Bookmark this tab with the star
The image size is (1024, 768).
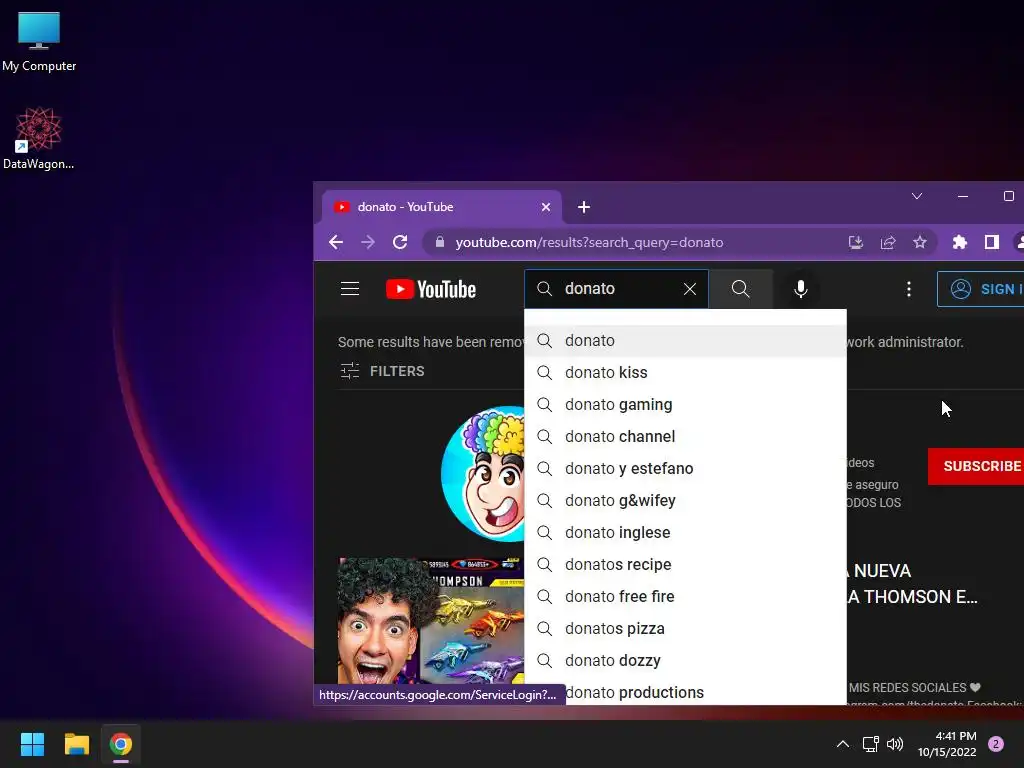pos(920,242)
